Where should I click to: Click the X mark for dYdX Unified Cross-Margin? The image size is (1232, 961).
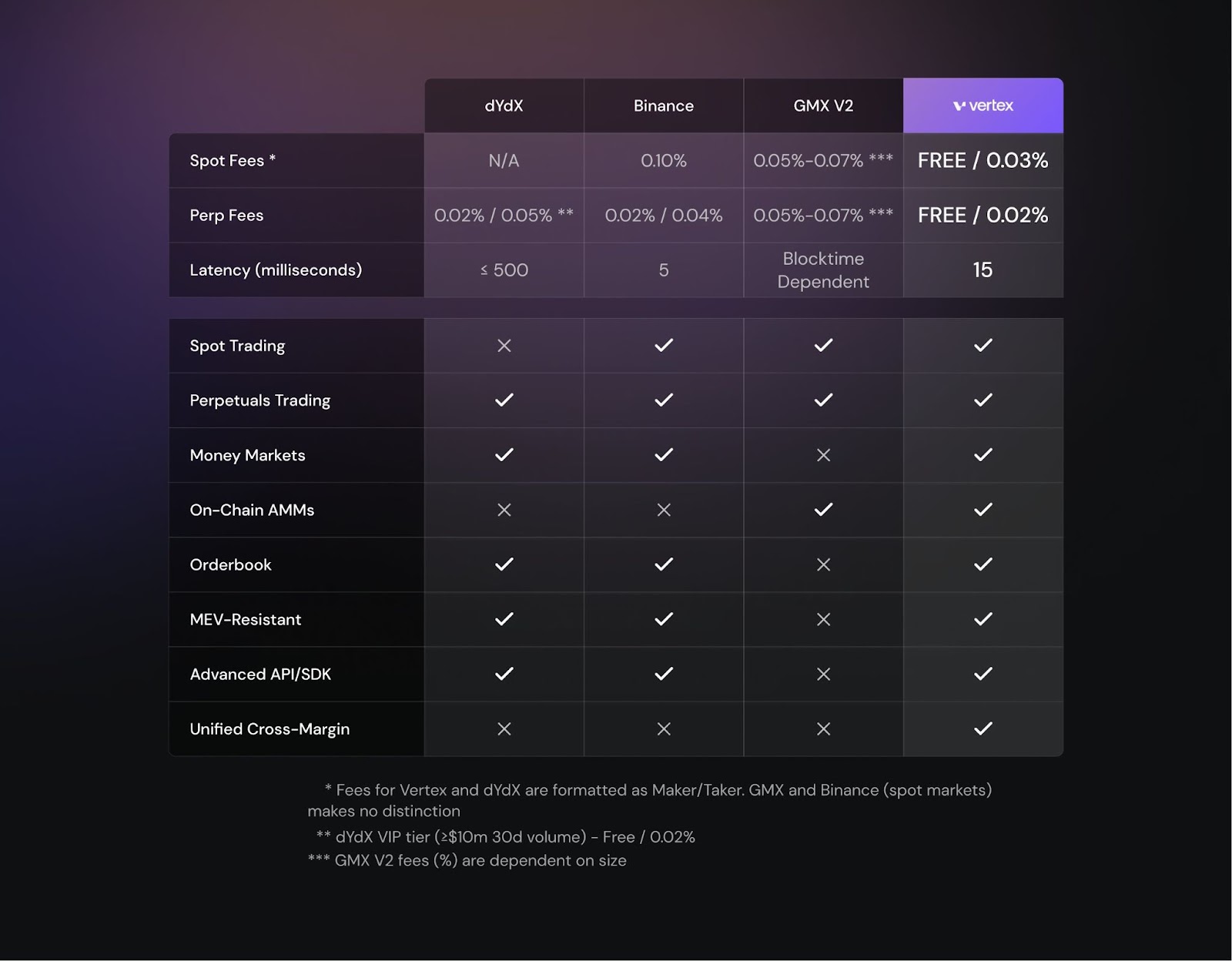(x=504, y=728)
